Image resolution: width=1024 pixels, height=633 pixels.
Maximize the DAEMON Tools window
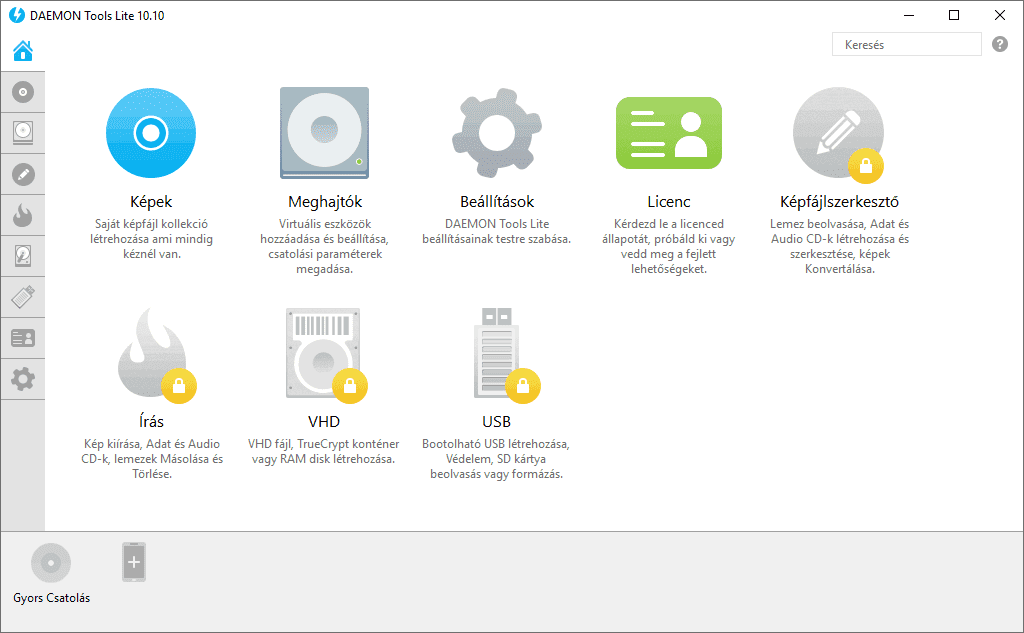point(954,15)
